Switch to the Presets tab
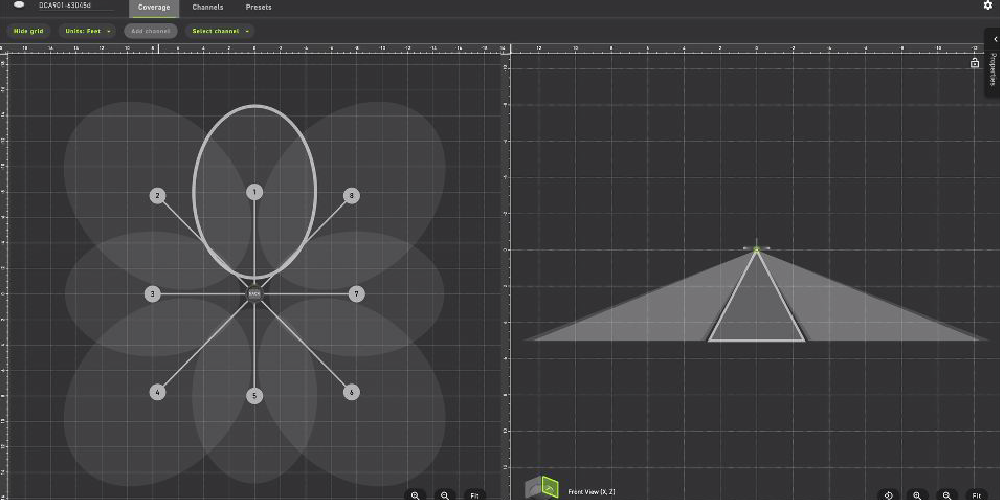 coord(259,8)
